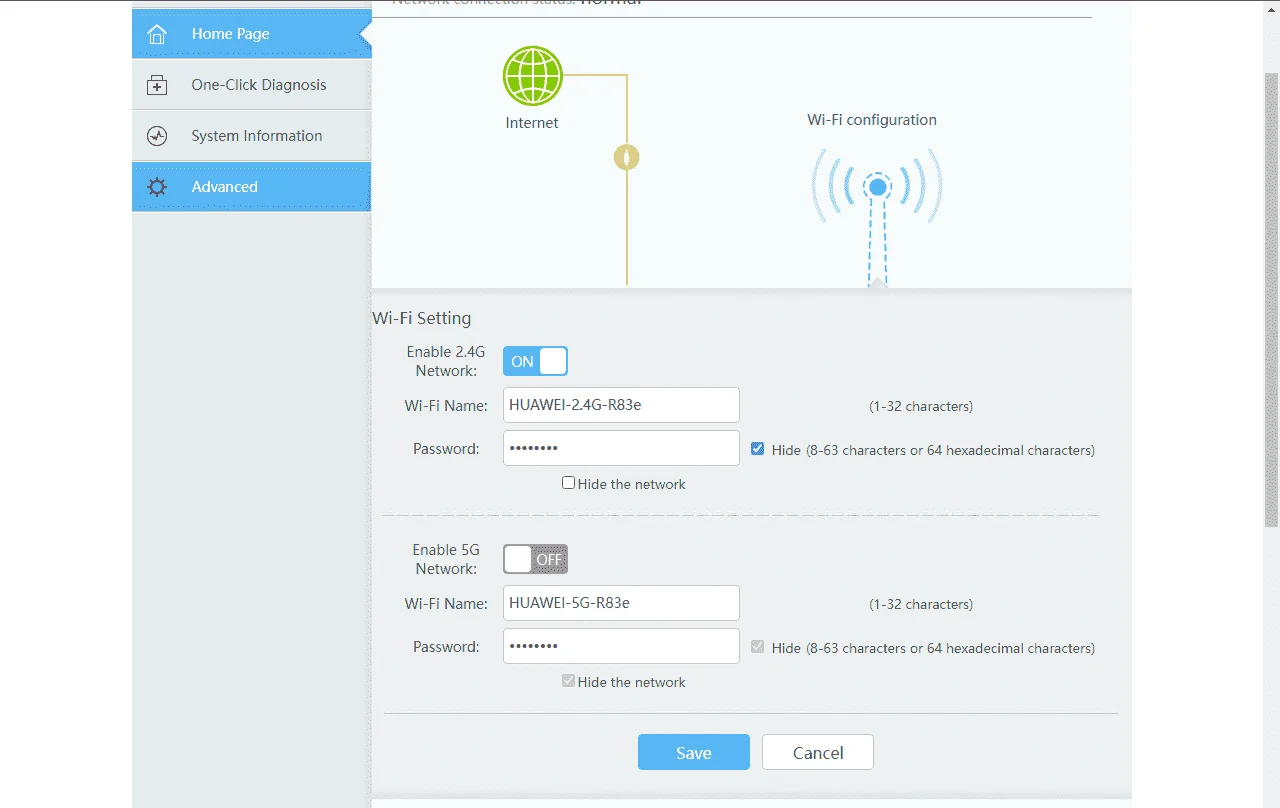Viewport: 1280px width, 808px height.
Task: Cancel the Wi-Fi setting changes
Action: click(818, 752)
